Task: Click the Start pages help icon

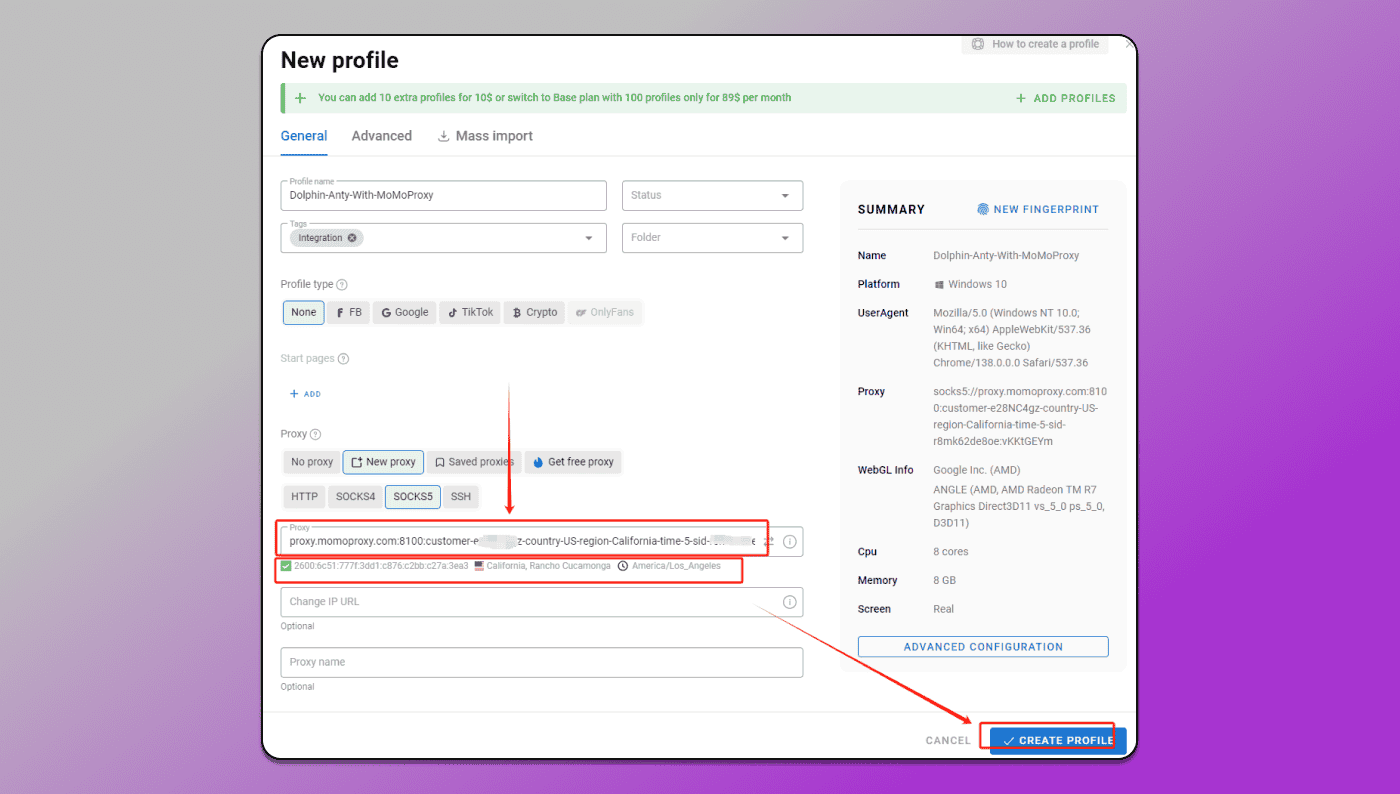Action: pyautogui.click(x=343, y=359)
